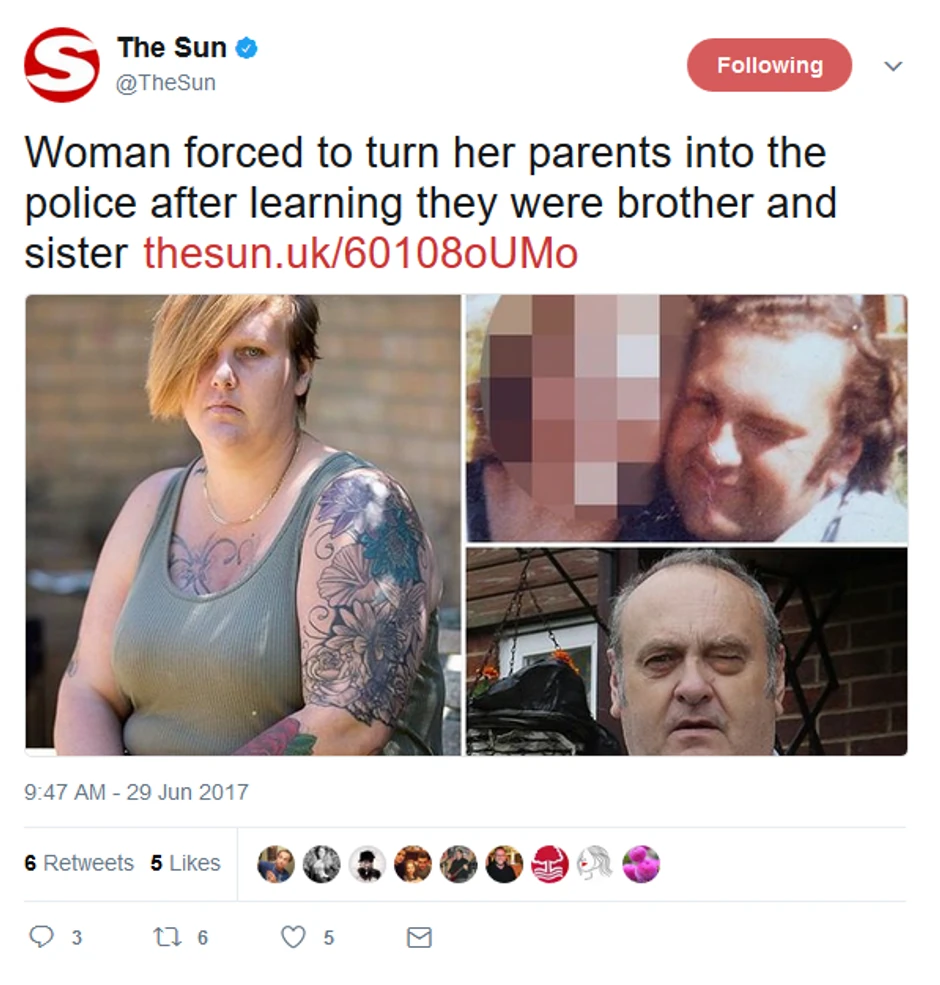Open the @TheSun handle
The width and height of the screenshot is (940, 985).
click(166, 82)
